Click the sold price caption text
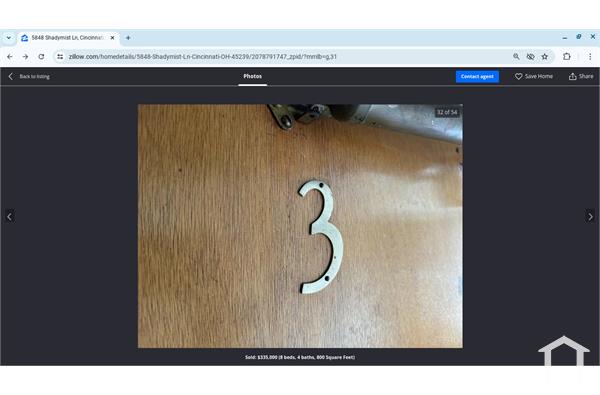 (300, 357)
